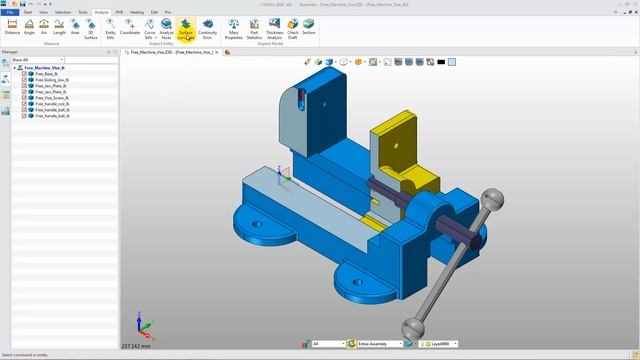Select Free_Vise_Screw in the assembly tree
This screenshot has width=640, height=360.
[x=52, y=98]
